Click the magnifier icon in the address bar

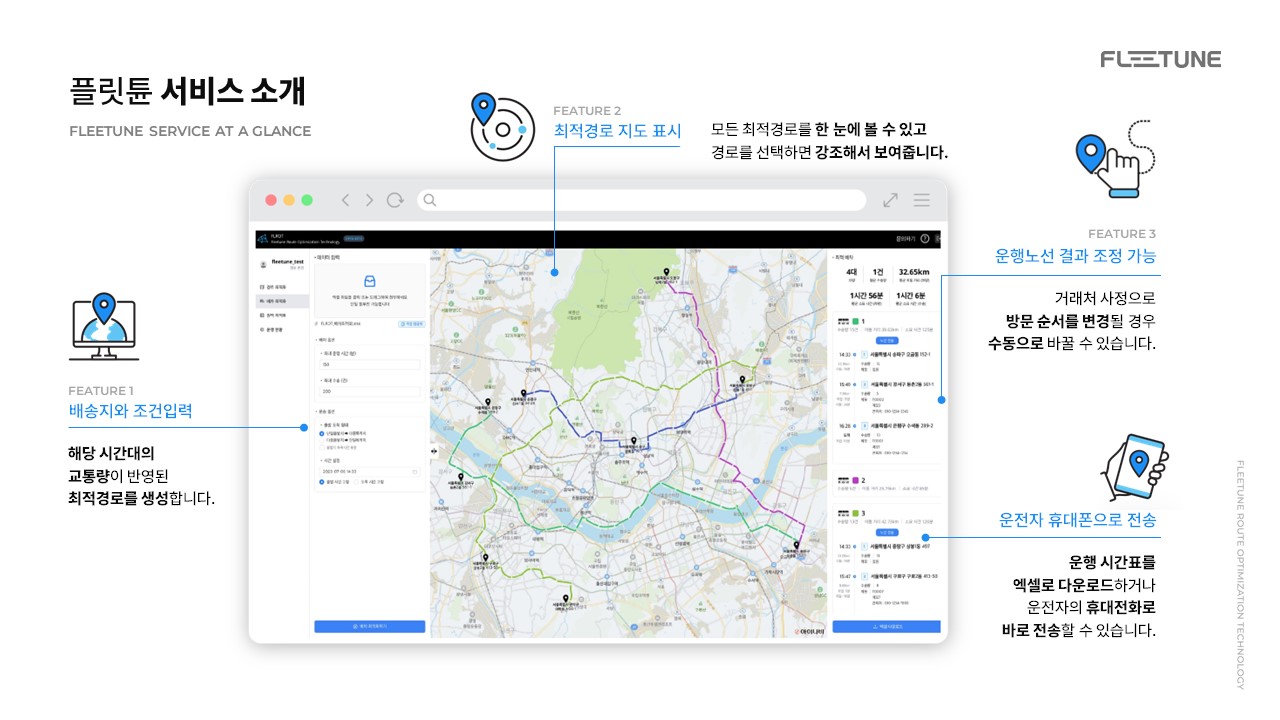point(430,200)
